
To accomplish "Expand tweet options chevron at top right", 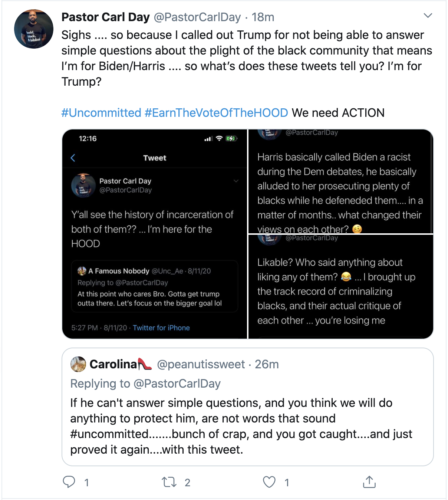I will point(428,16).
